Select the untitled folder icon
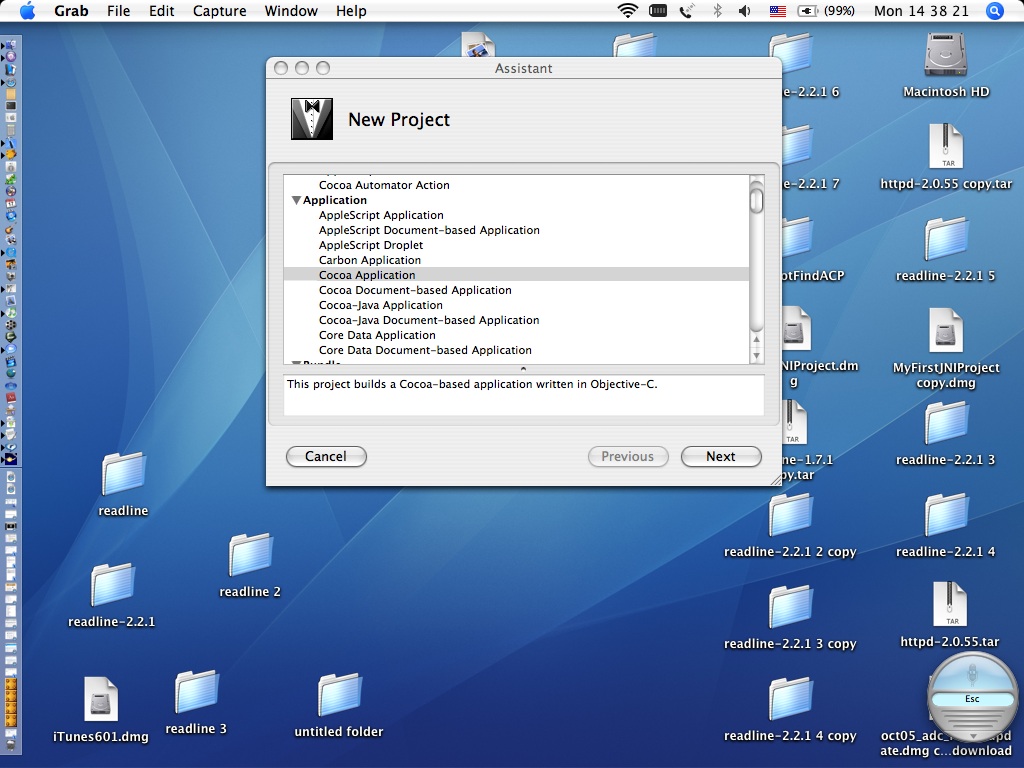 coord(339,695)
